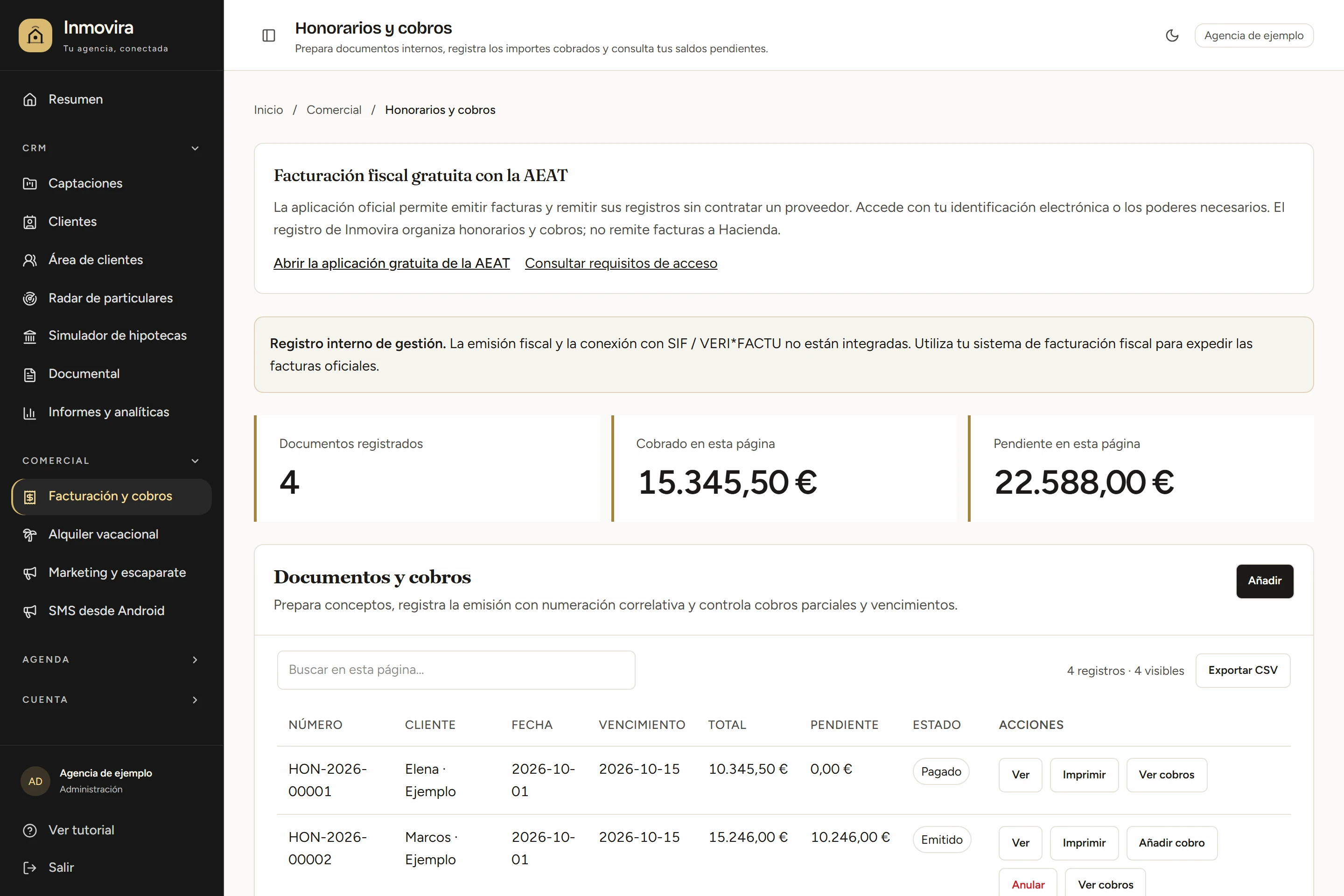Viewport: 1344px width, 896px height.
Task: Open Consultar requisitos de acceso link
Action: tap(621, 263)
